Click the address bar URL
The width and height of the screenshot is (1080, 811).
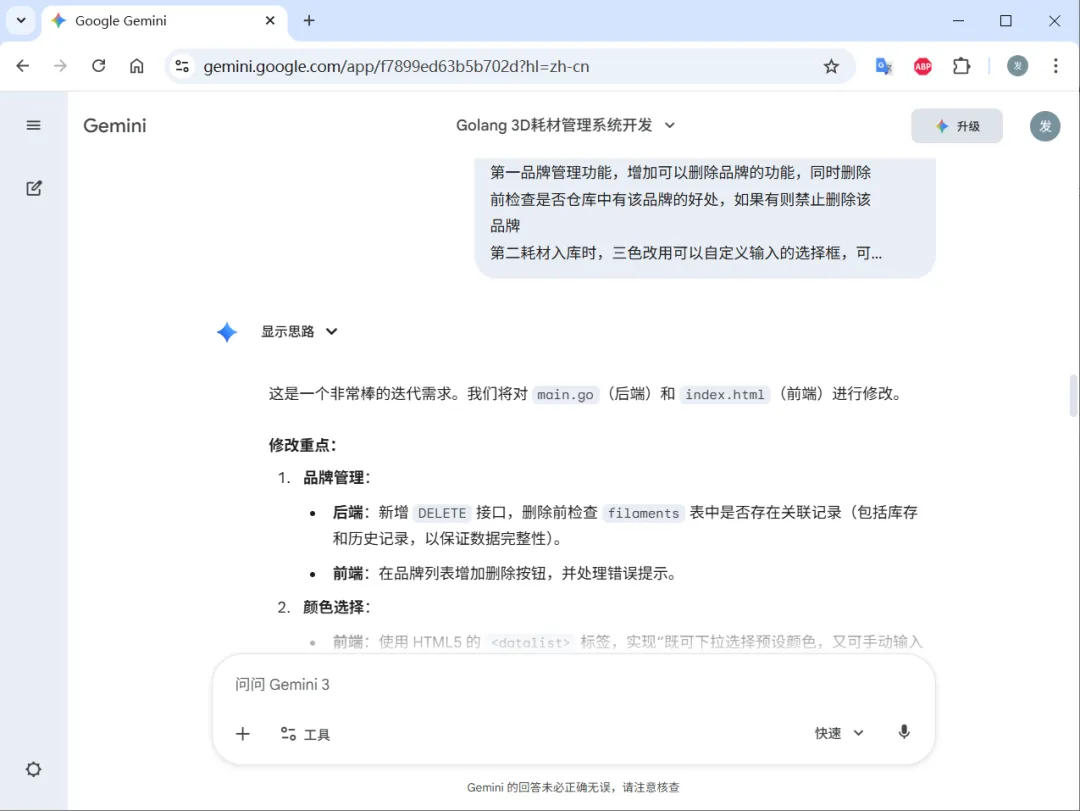coord(396,67)
